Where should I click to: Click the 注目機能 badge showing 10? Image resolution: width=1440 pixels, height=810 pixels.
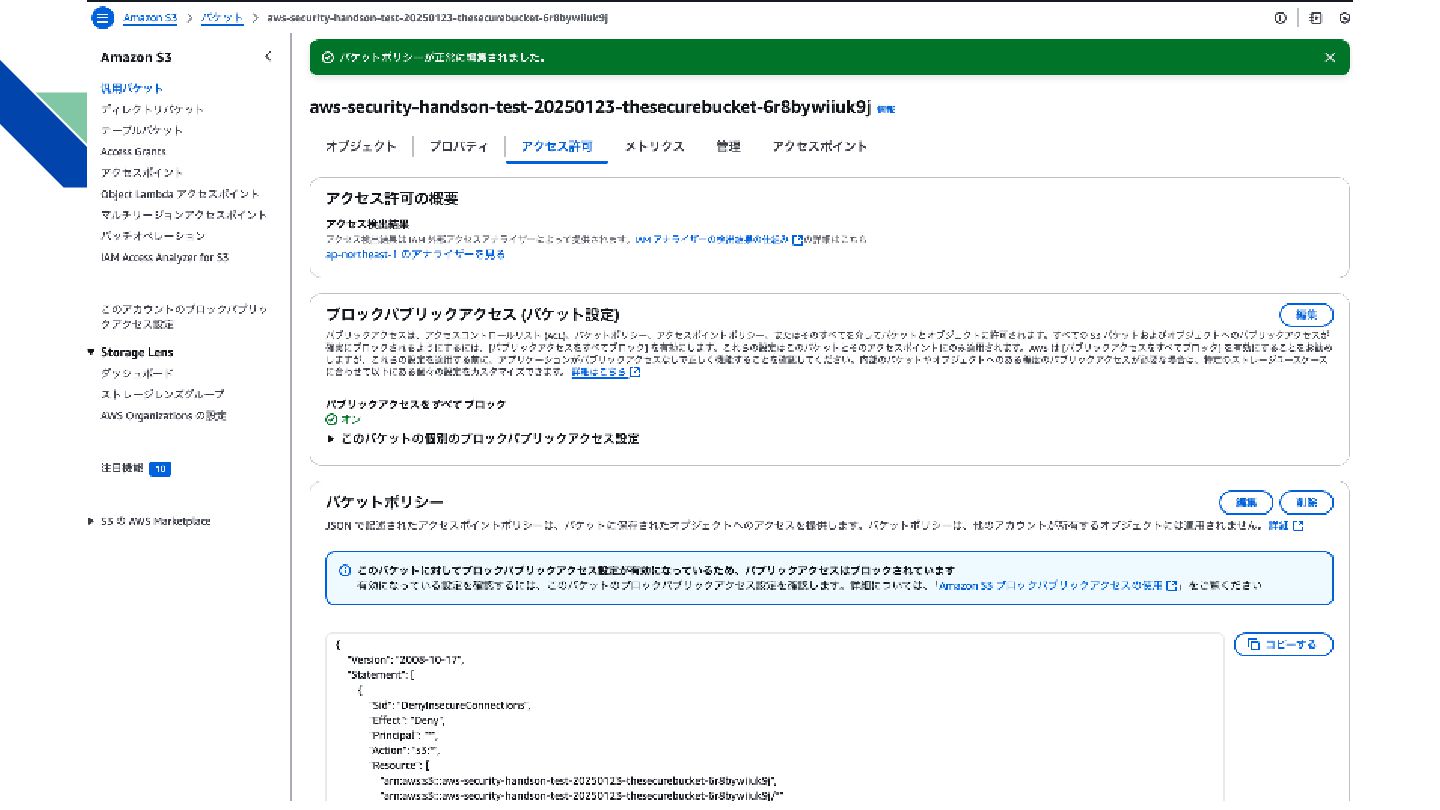point(160,468)
